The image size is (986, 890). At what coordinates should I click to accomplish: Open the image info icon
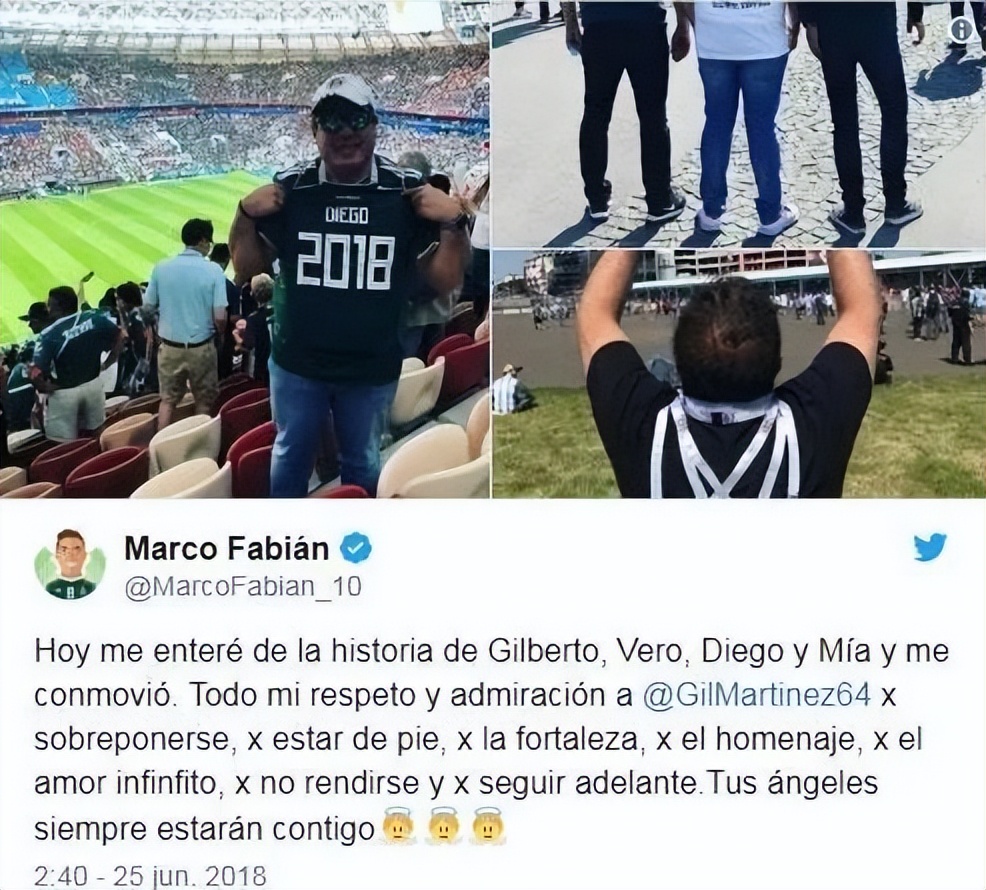point(962,29)
